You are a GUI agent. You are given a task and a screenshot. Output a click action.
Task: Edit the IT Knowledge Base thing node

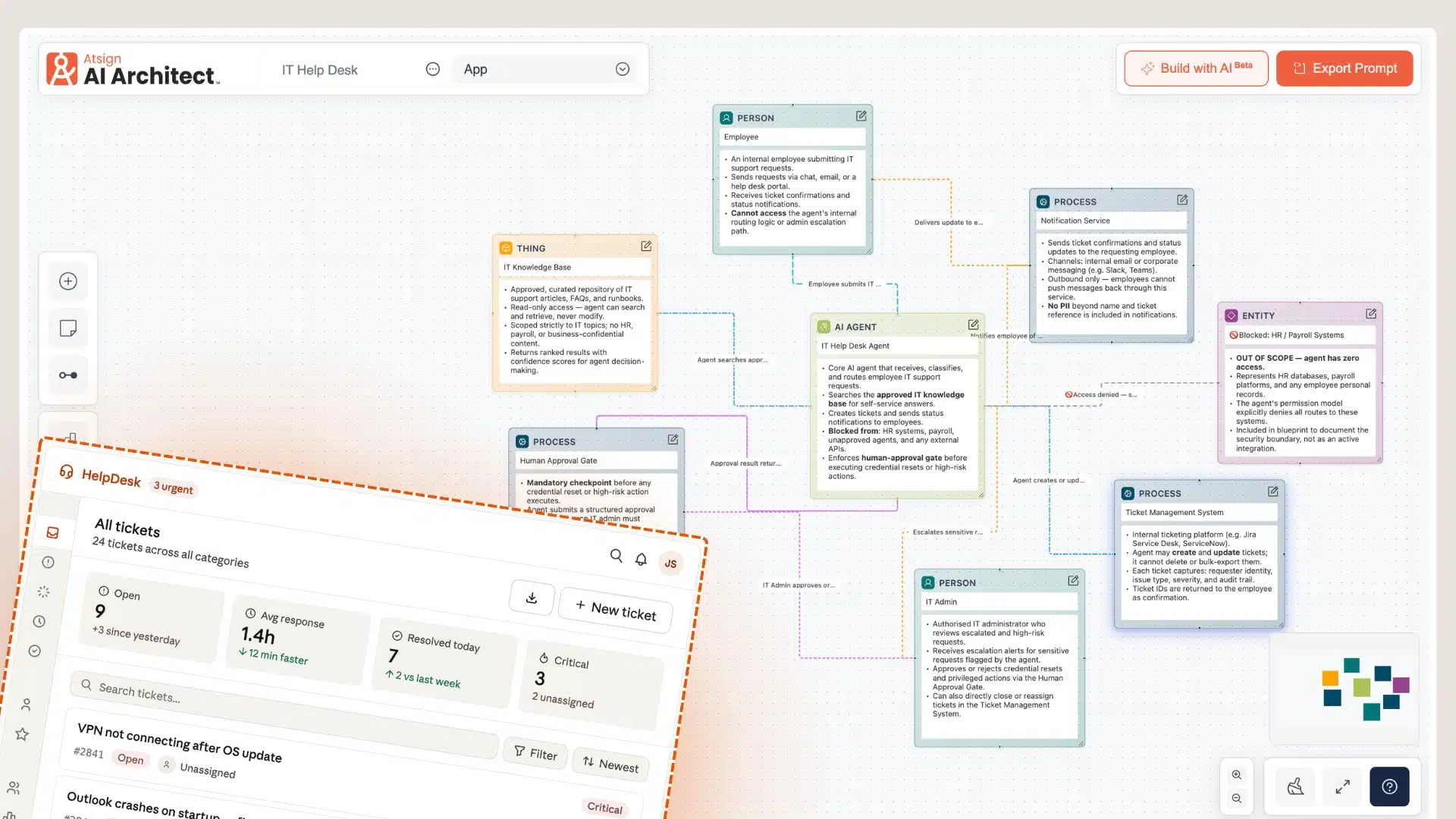[x=646, y=246]
